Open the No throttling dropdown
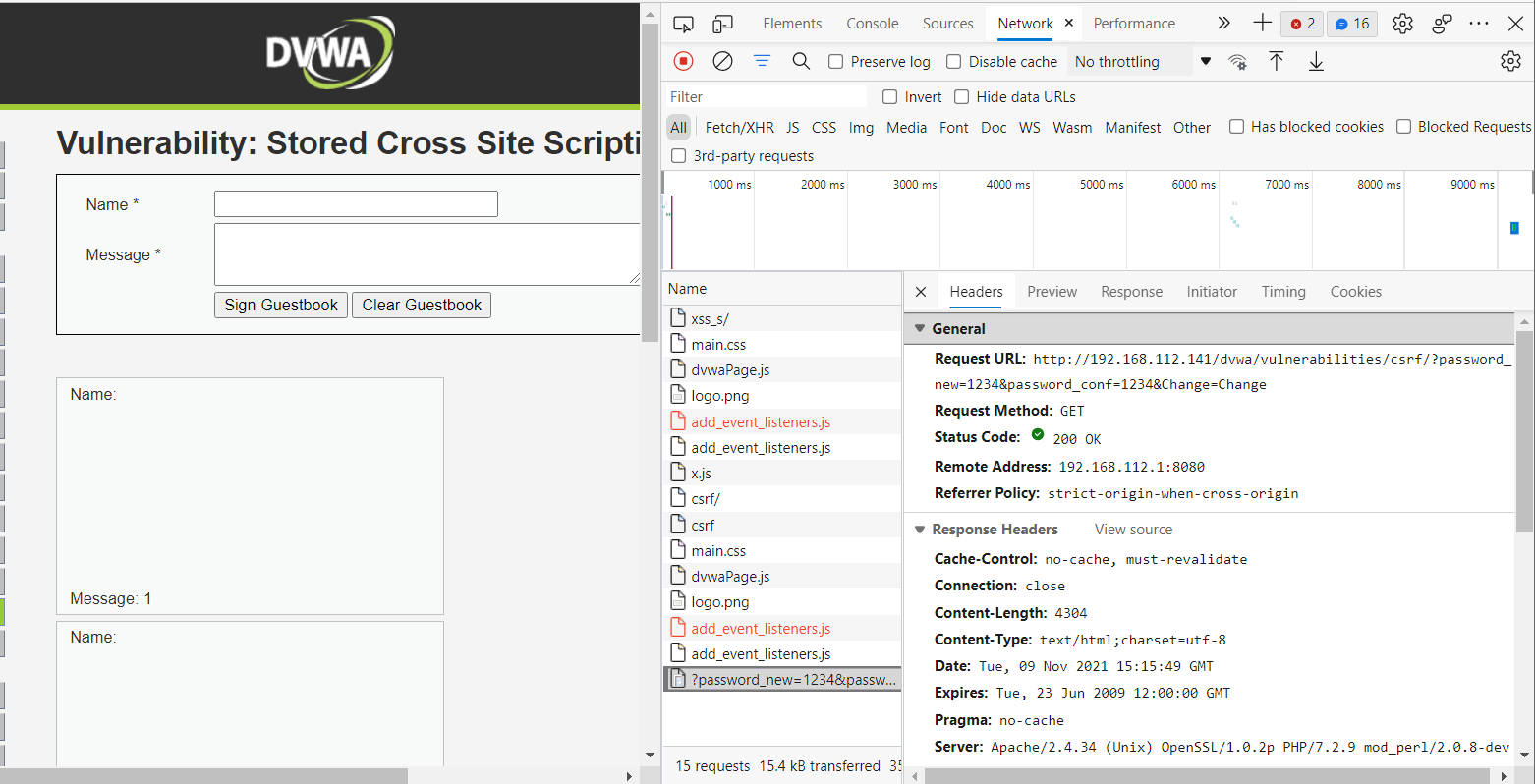Image resolution: width=1535 pixels, height=784 pixels. (x=1142, y=62)
